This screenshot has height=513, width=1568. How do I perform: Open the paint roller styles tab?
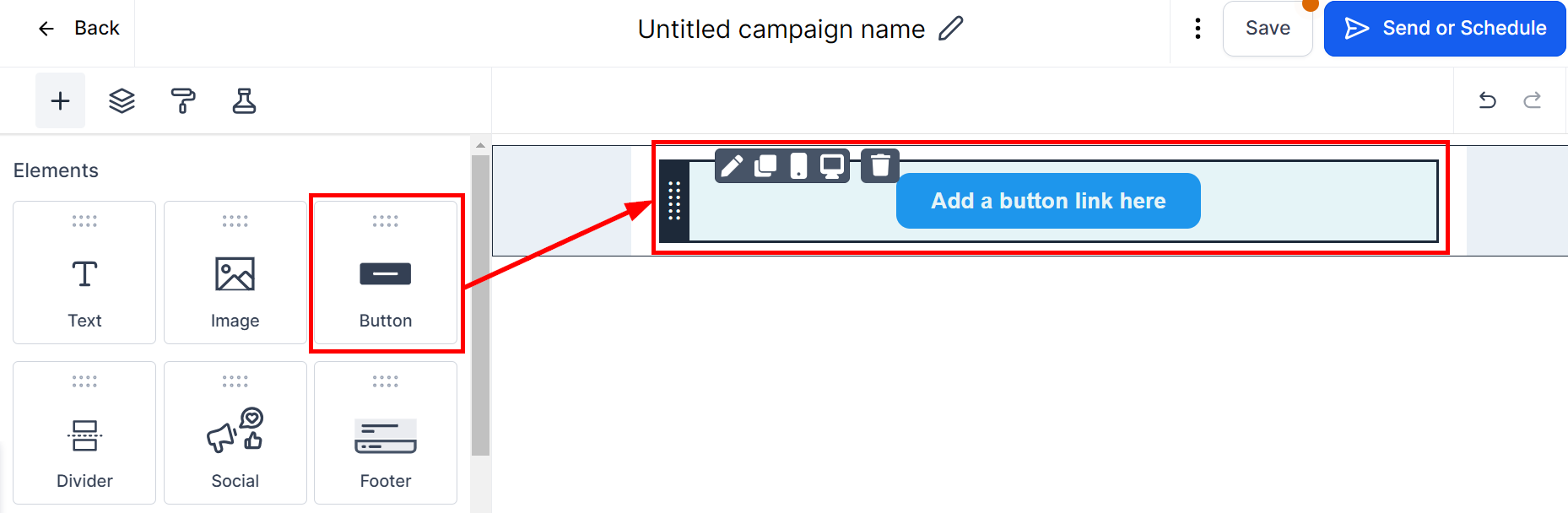tap(183, 101)
